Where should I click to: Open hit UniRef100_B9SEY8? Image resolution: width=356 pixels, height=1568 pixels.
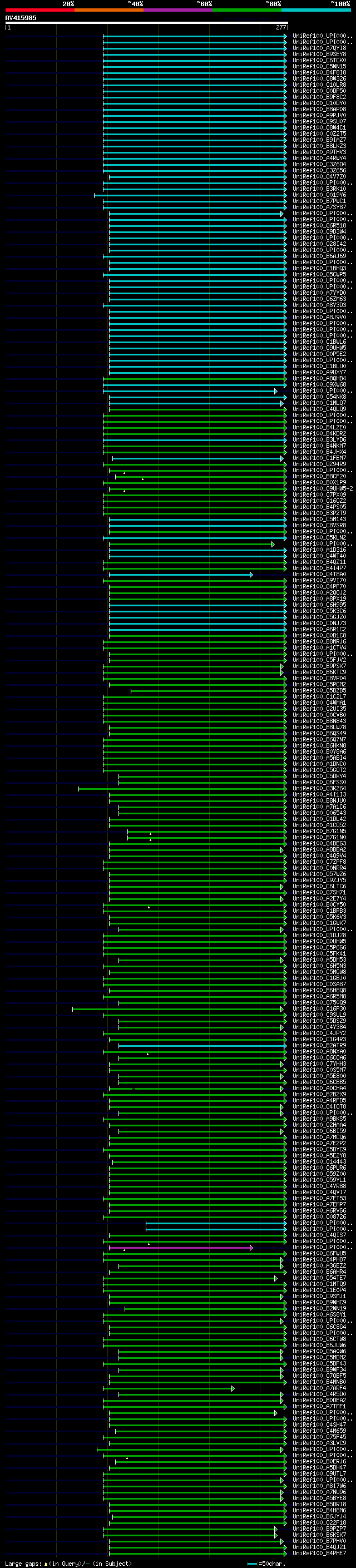(x=319, y=54)
